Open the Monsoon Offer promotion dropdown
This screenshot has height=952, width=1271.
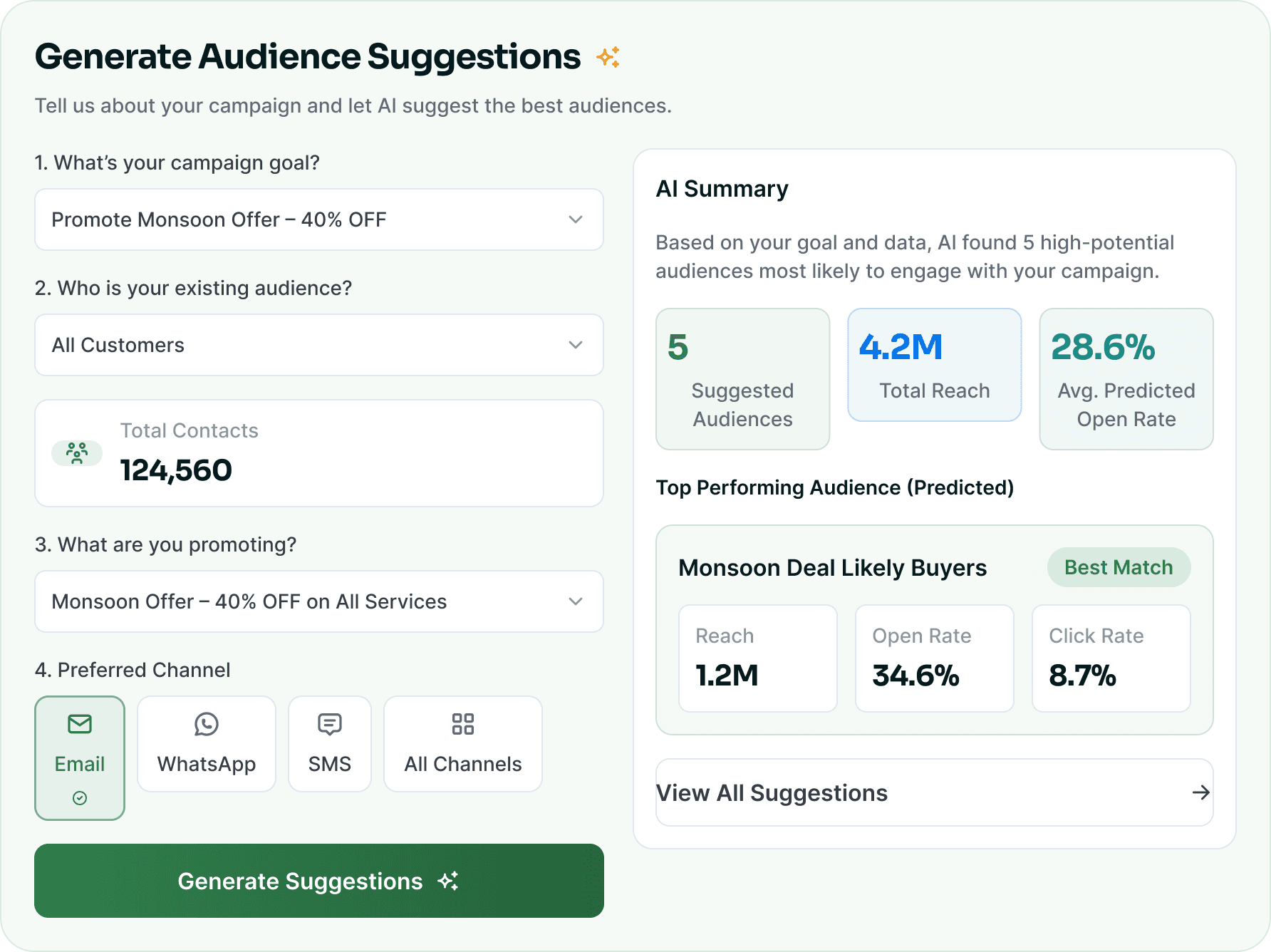pos(319,601)
